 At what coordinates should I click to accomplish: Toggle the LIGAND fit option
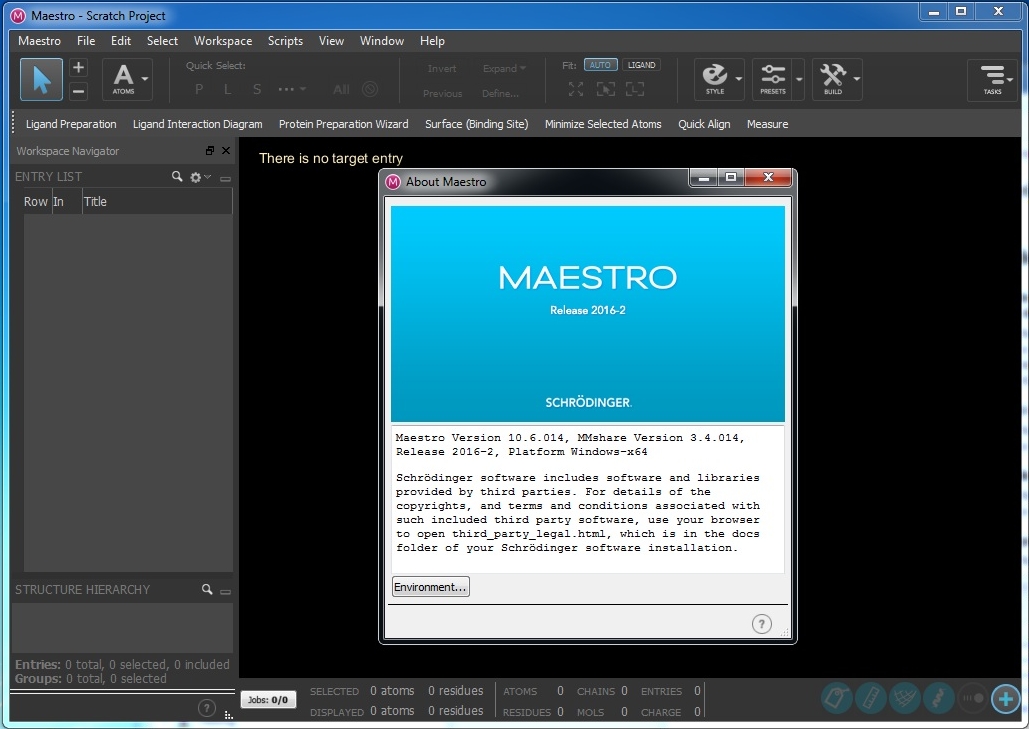[641, 65]
